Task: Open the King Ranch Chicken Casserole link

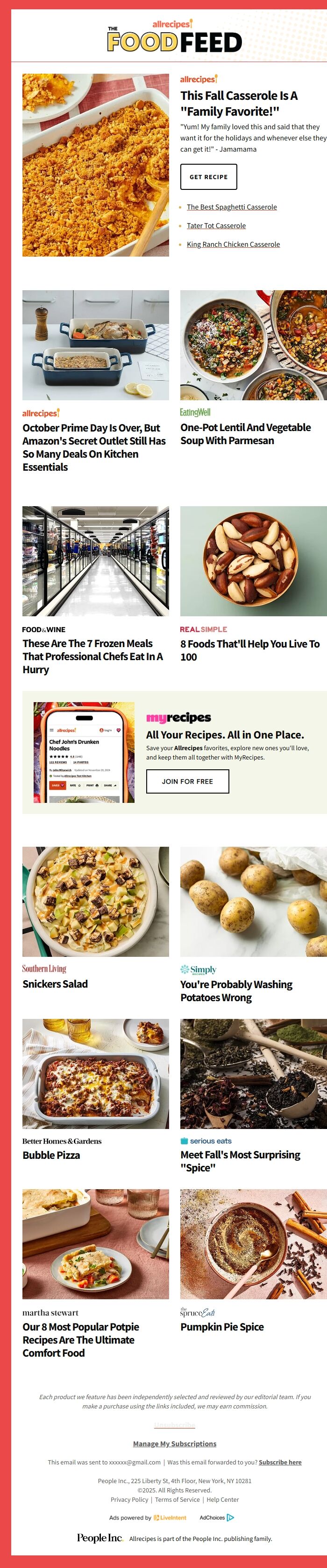Action: [x=233, y=244]
